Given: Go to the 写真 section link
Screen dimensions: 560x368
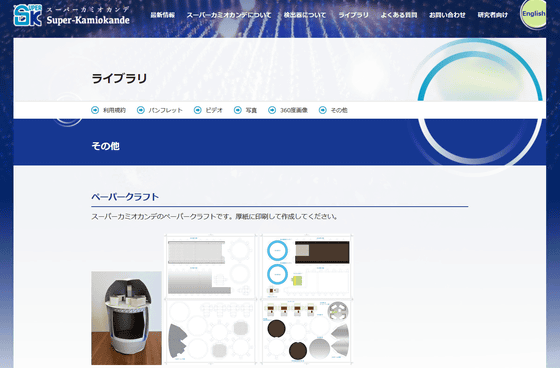Looking at the screenshot, I should 251,110.
